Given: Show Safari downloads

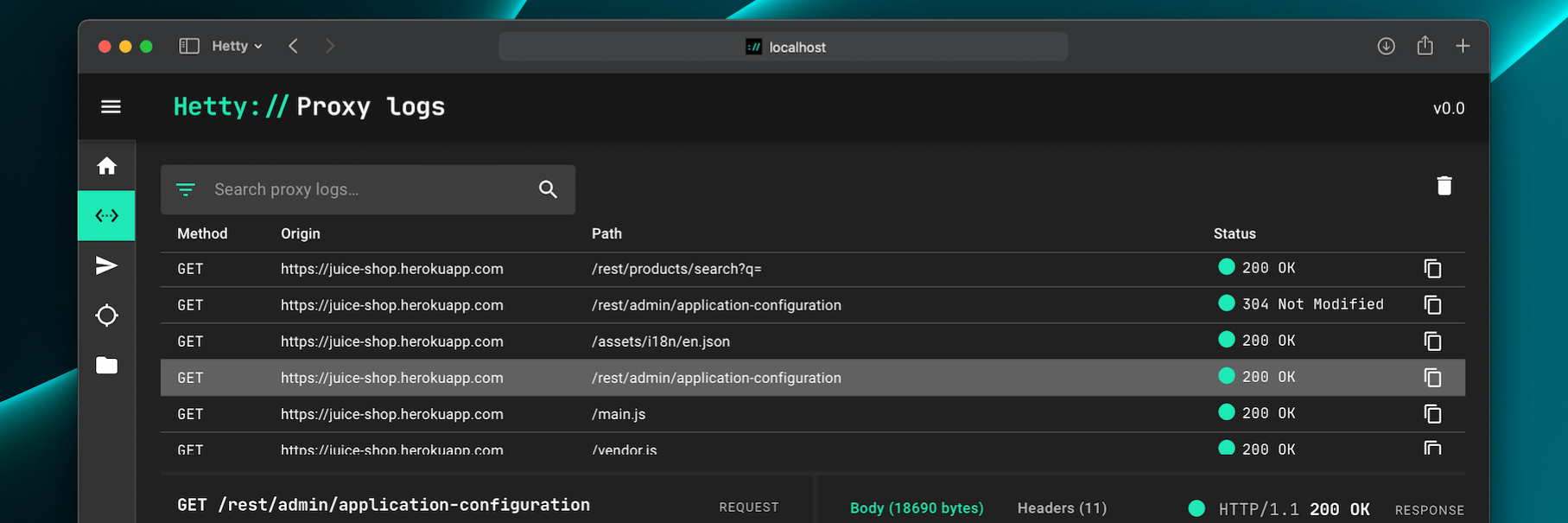Looking at the screenshot, I should 1386,46.
